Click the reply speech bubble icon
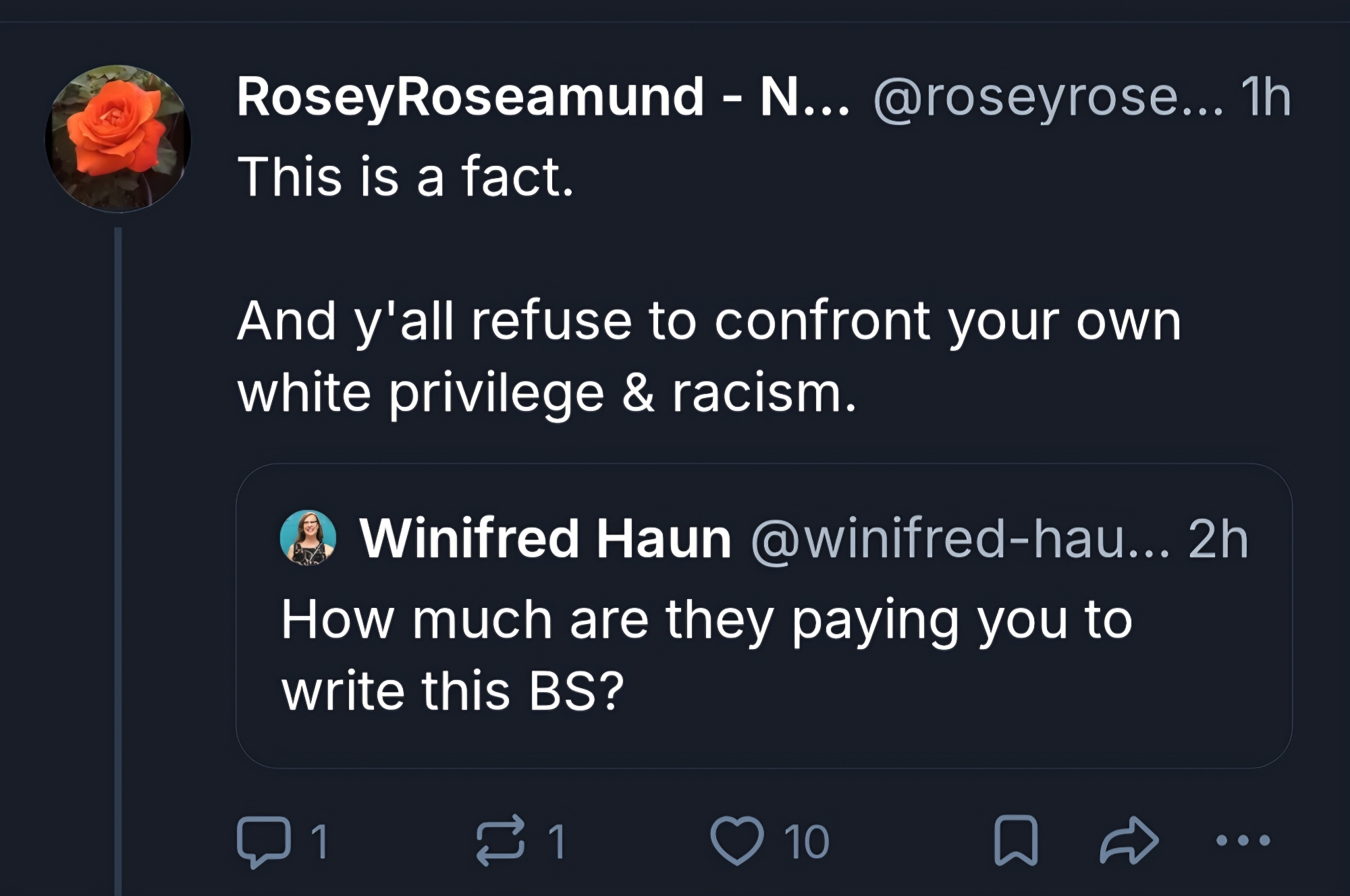Image resolution: width=1350 pixels, height=896 pixels. tap(263, 841)
